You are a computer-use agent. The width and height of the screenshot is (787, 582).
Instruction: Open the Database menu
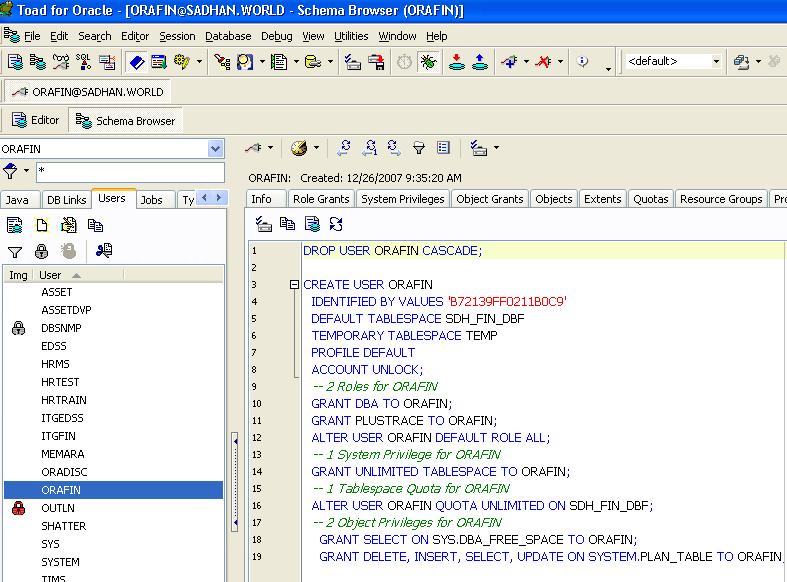coord(228,36)
